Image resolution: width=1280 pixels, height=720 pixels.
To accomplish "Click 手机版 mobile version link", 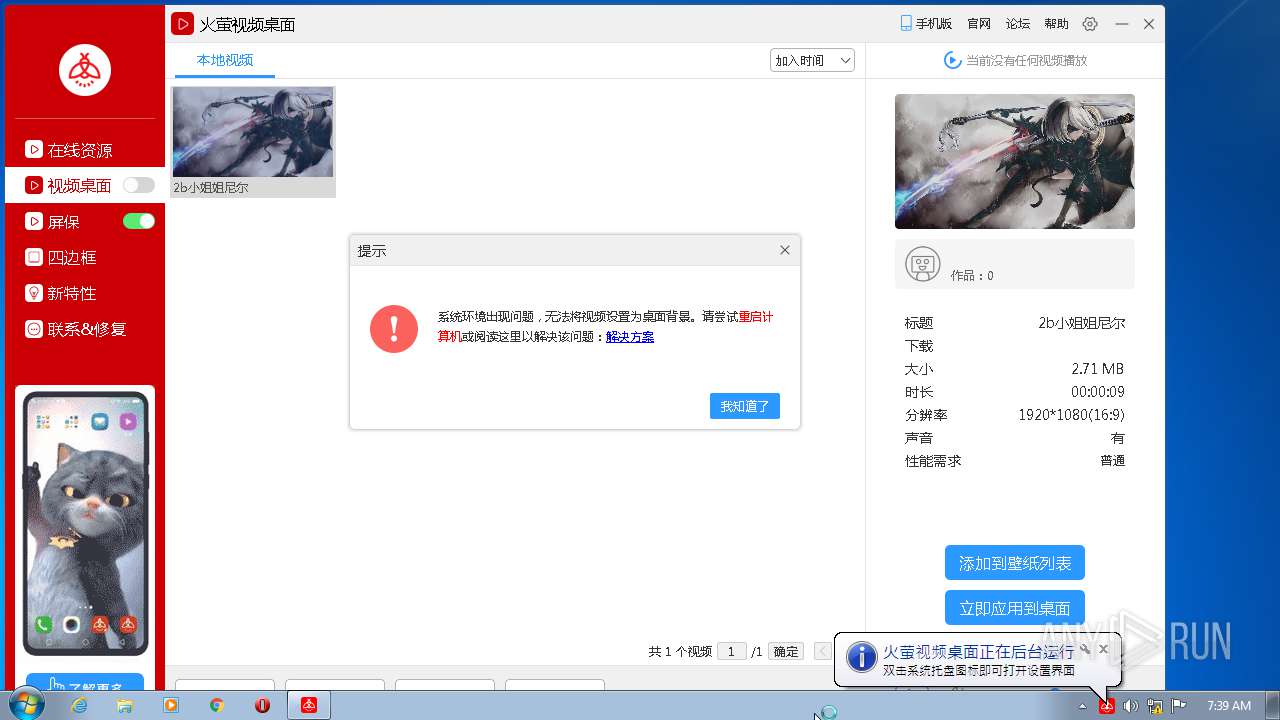I will [925, 24].
